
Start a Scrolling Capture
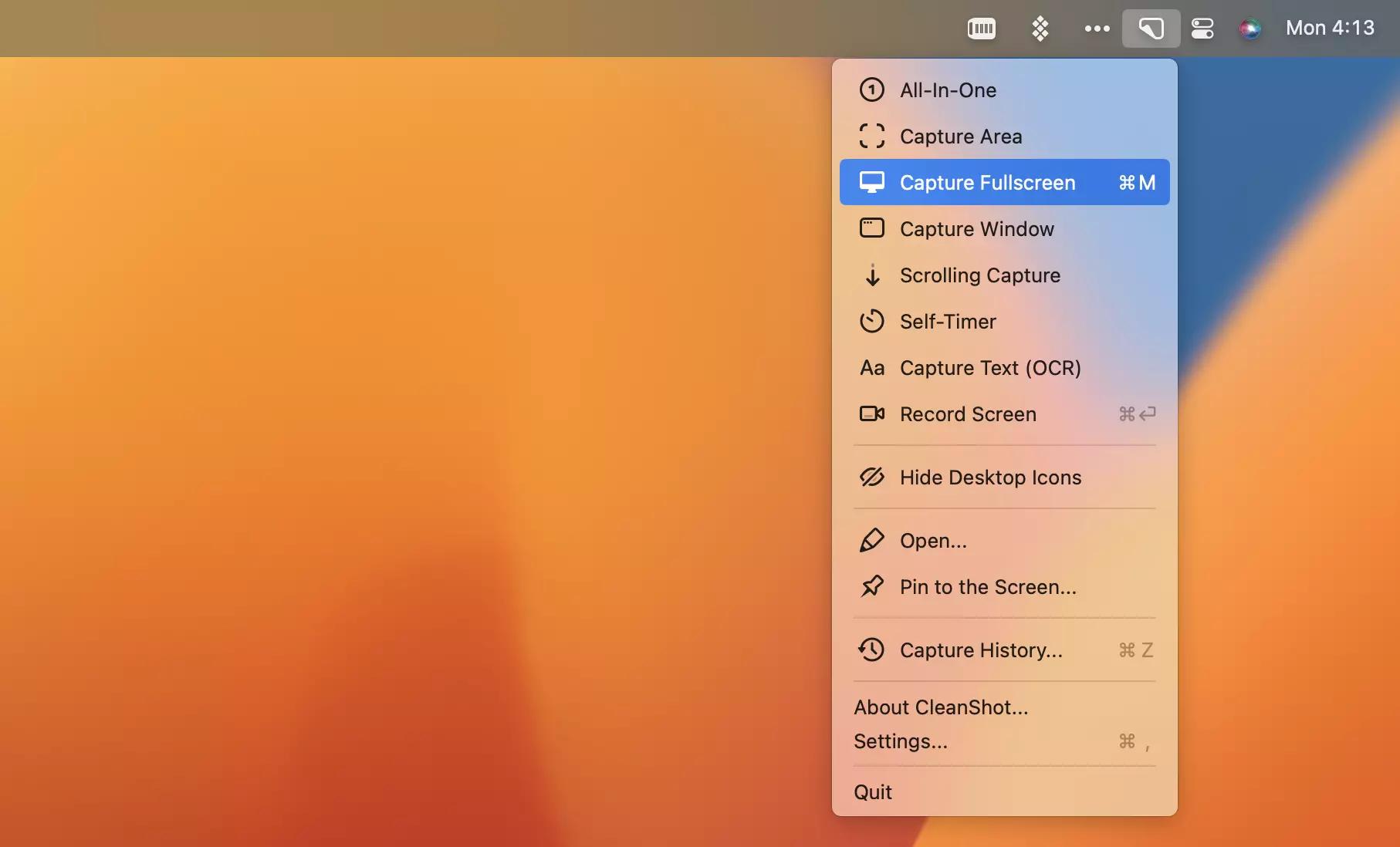point(1005,275)
